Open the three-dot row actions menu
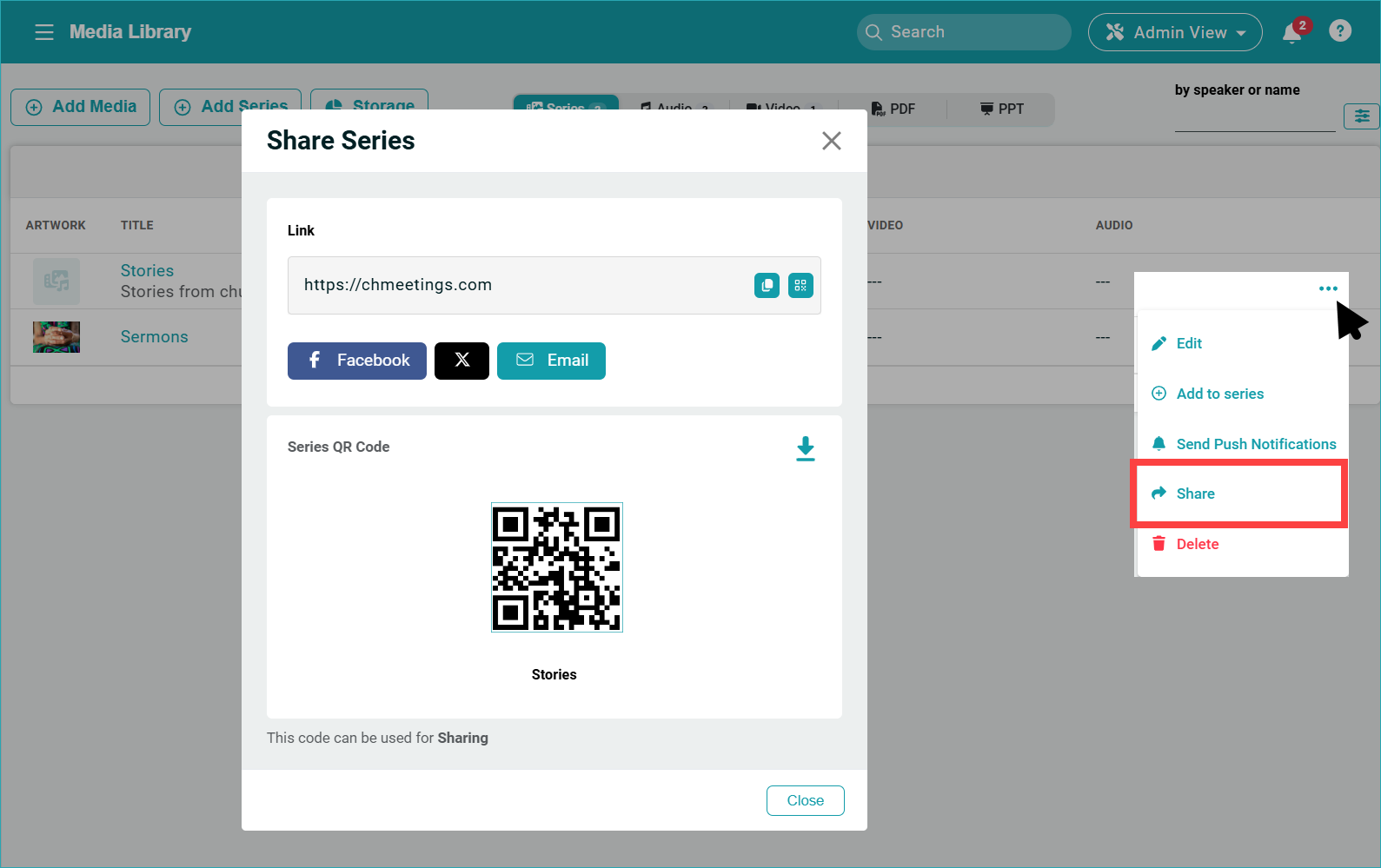Screen dimensions: 1381x868 click(x=1327, y=288)
